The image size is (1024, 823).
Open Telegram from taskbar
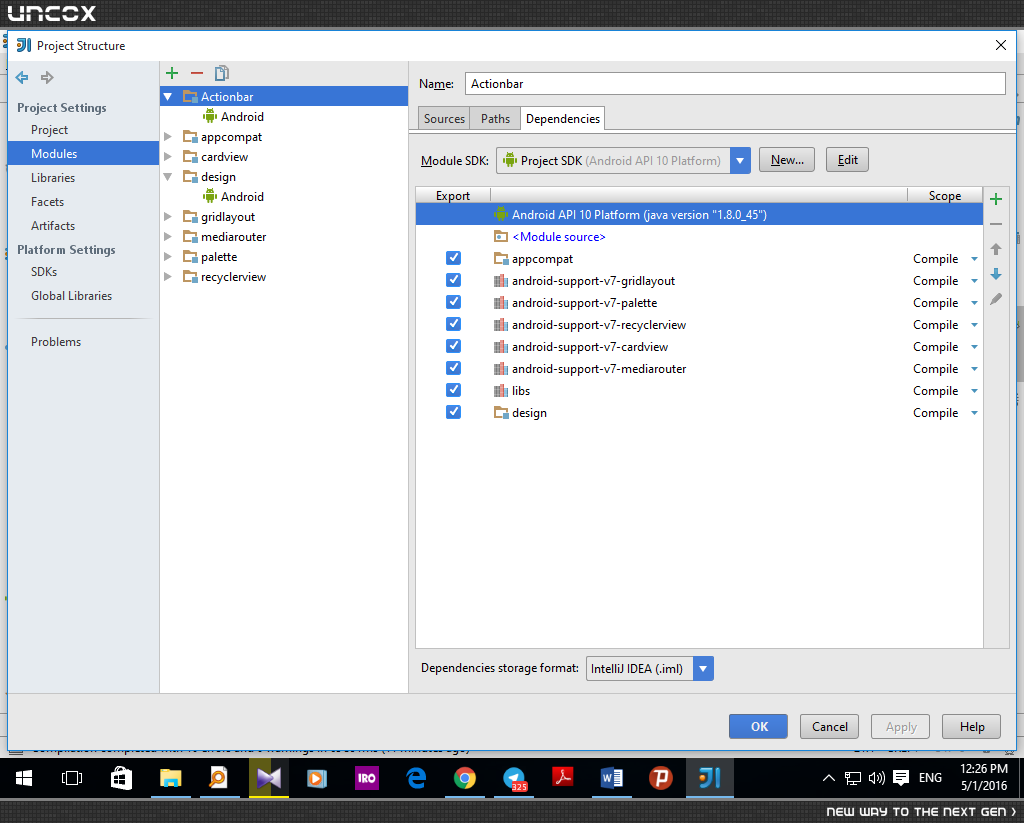click(x=514, y=778)
